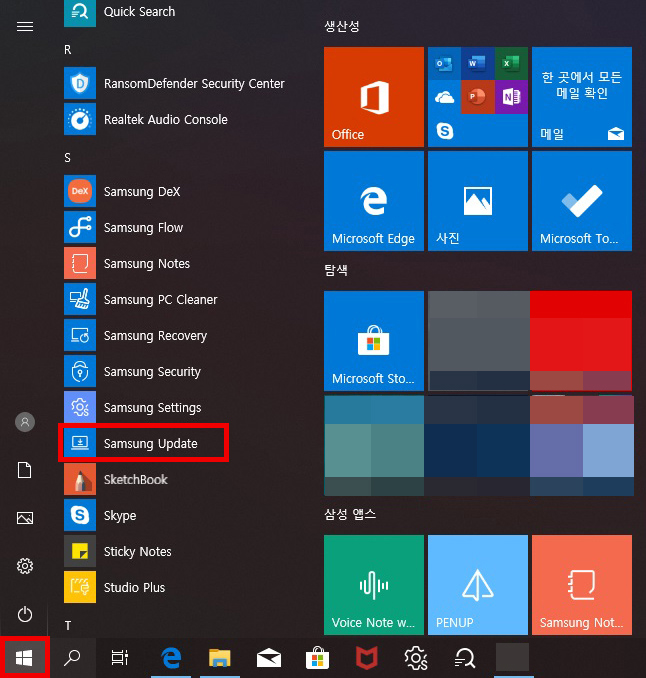Open Samsung Recovery icon
This screenshot has height=678, width=646.
80,335
